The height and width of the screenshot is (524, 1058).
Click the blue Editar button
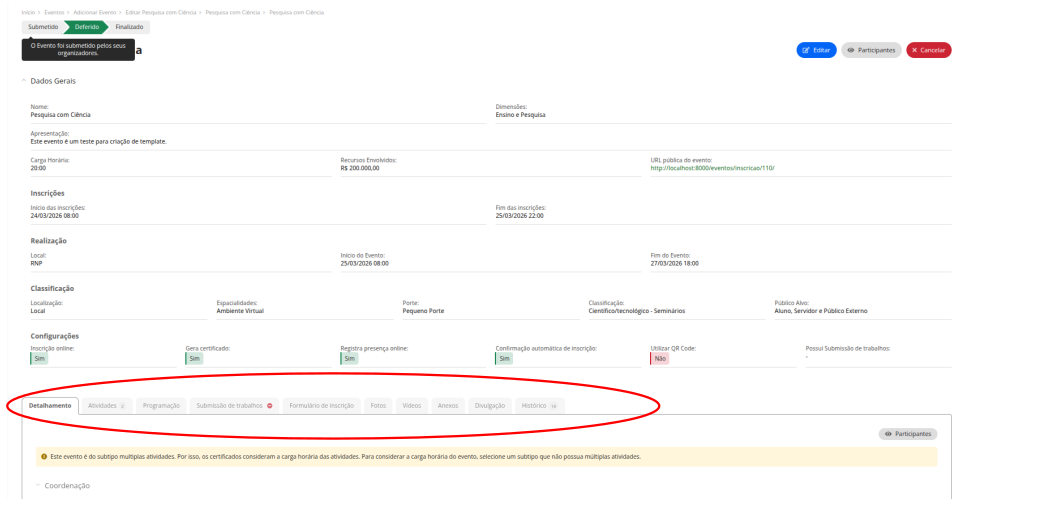(x=816, y=50)
